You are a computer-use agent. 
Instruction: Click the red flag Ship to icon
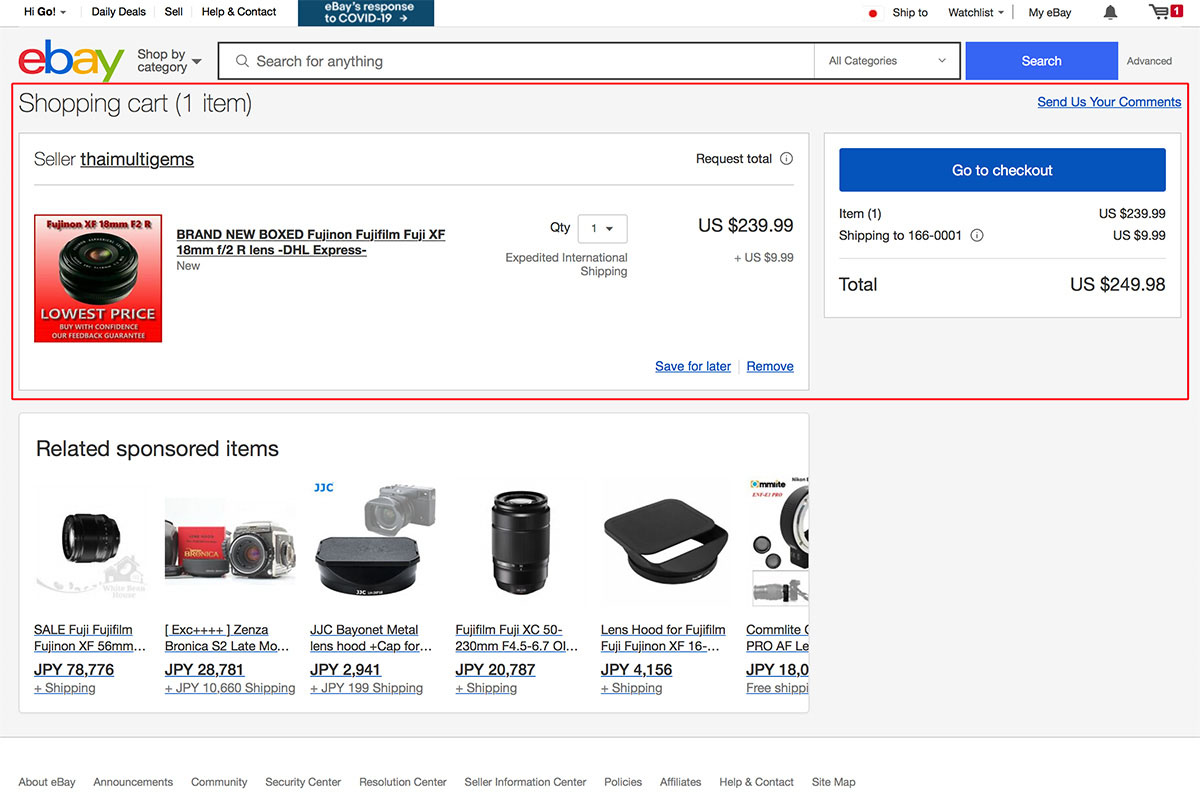873,13
